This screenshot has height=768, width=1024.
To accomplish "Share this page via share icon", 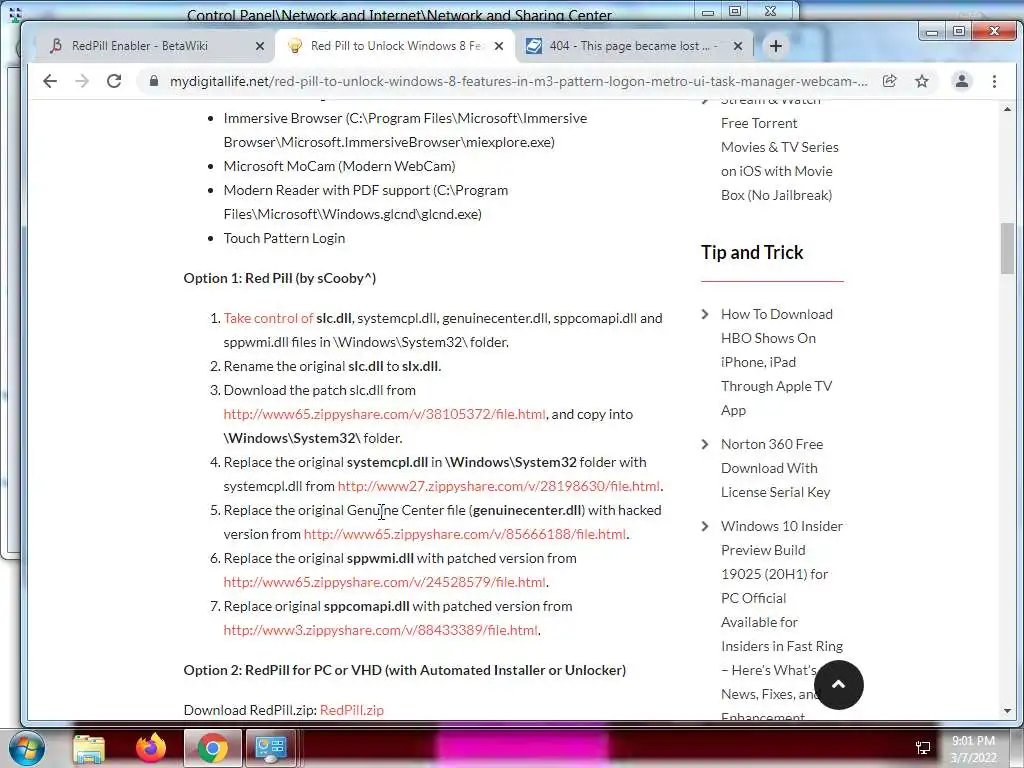I will pyautogui.click(x=889, y=81).
